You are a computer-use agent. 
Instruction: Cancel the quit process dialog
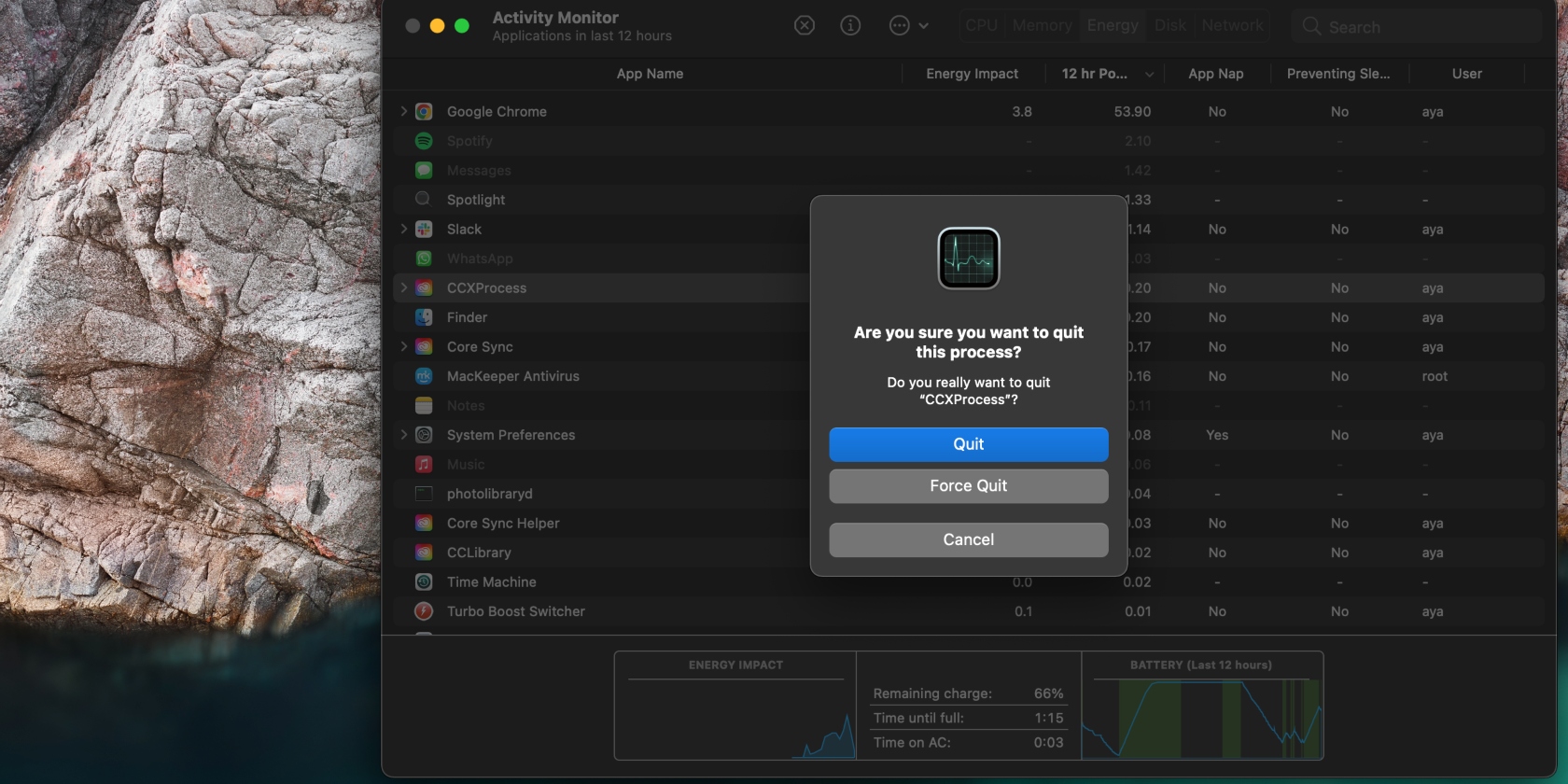pyautogui.click(x=968, y=539)
